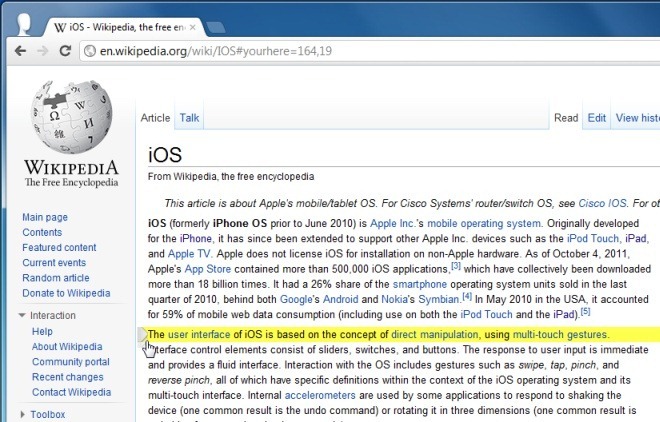Reload the page with the refresh icon
Screen dimensions: 660x422
click(x=65, y=51)
